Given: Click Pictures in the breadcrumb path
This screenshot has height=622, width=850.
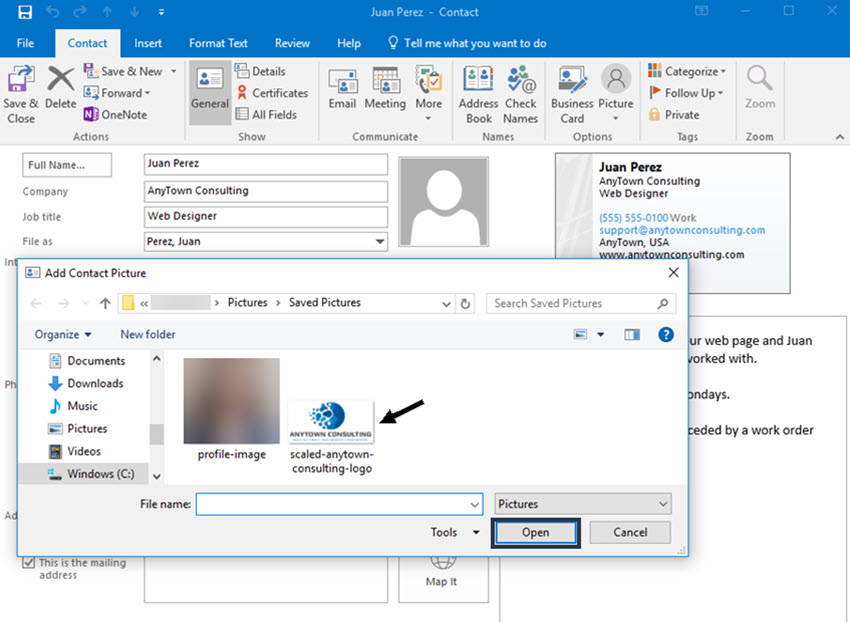Looking at the screenshot, I should [x=247, y=303].
